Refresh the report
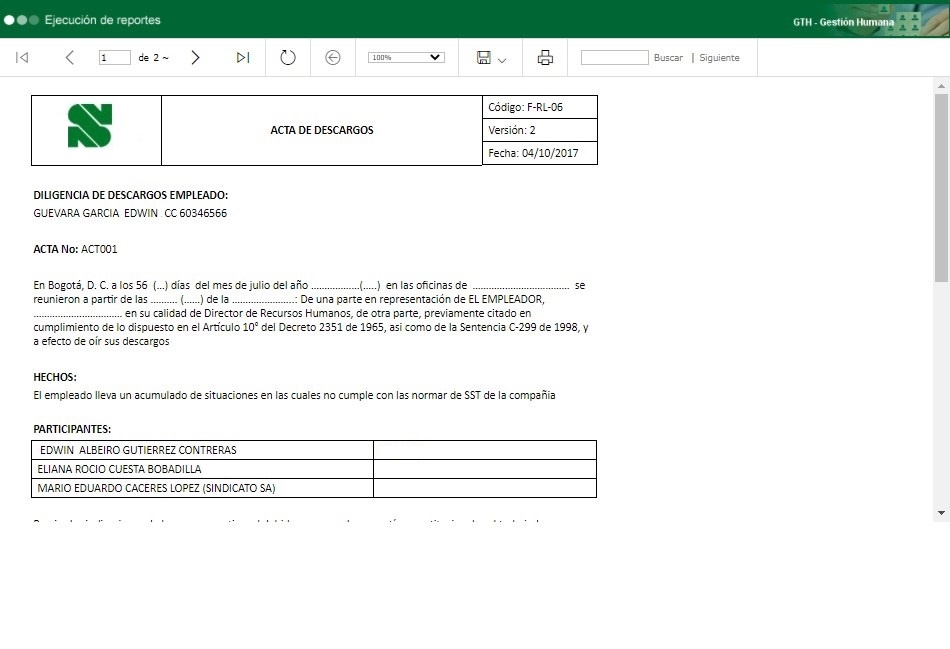The image size is (950, 649). 288,58
